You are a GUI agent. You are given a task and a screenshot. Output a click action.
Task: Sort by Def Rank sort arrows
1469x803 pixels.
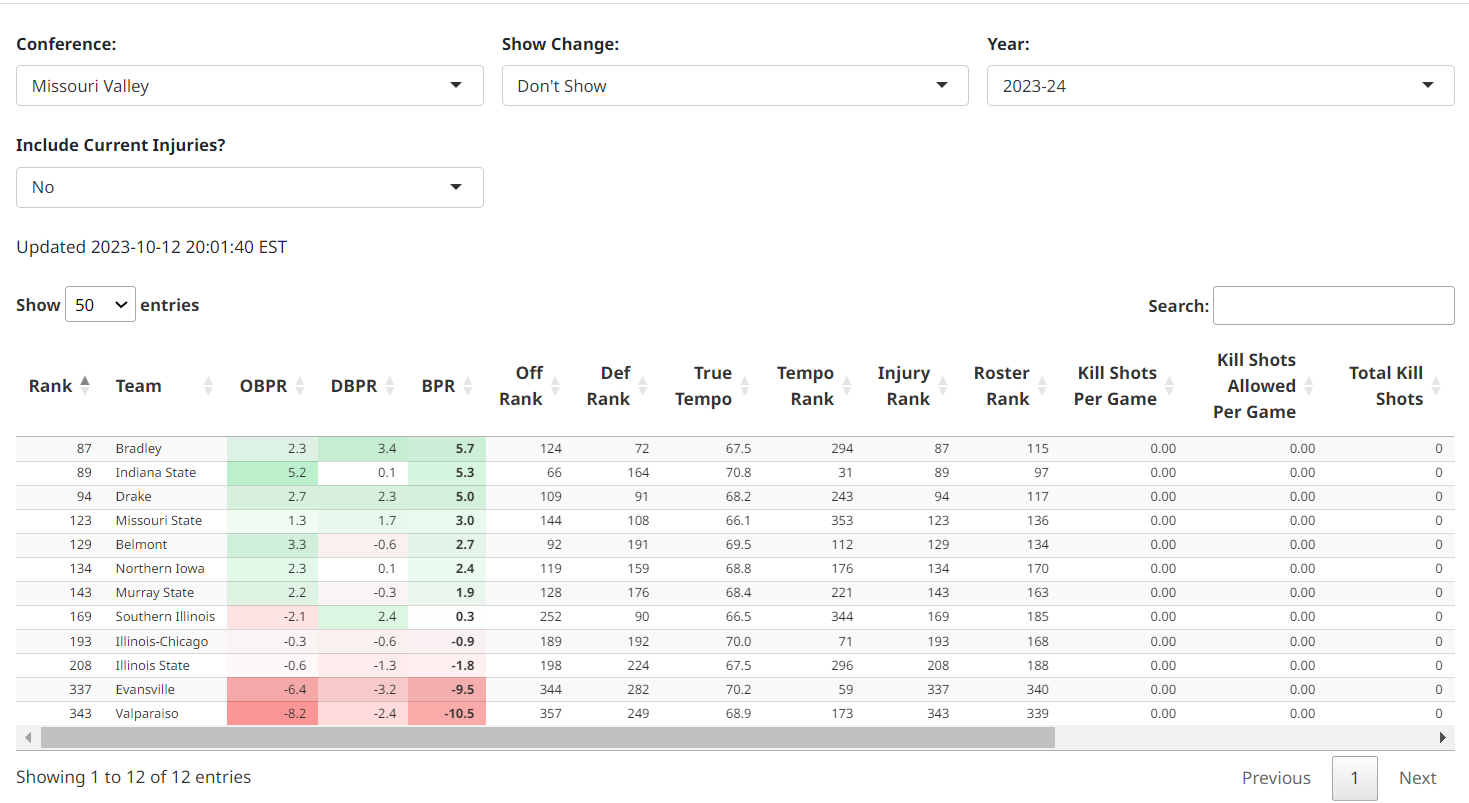(642, 386)
